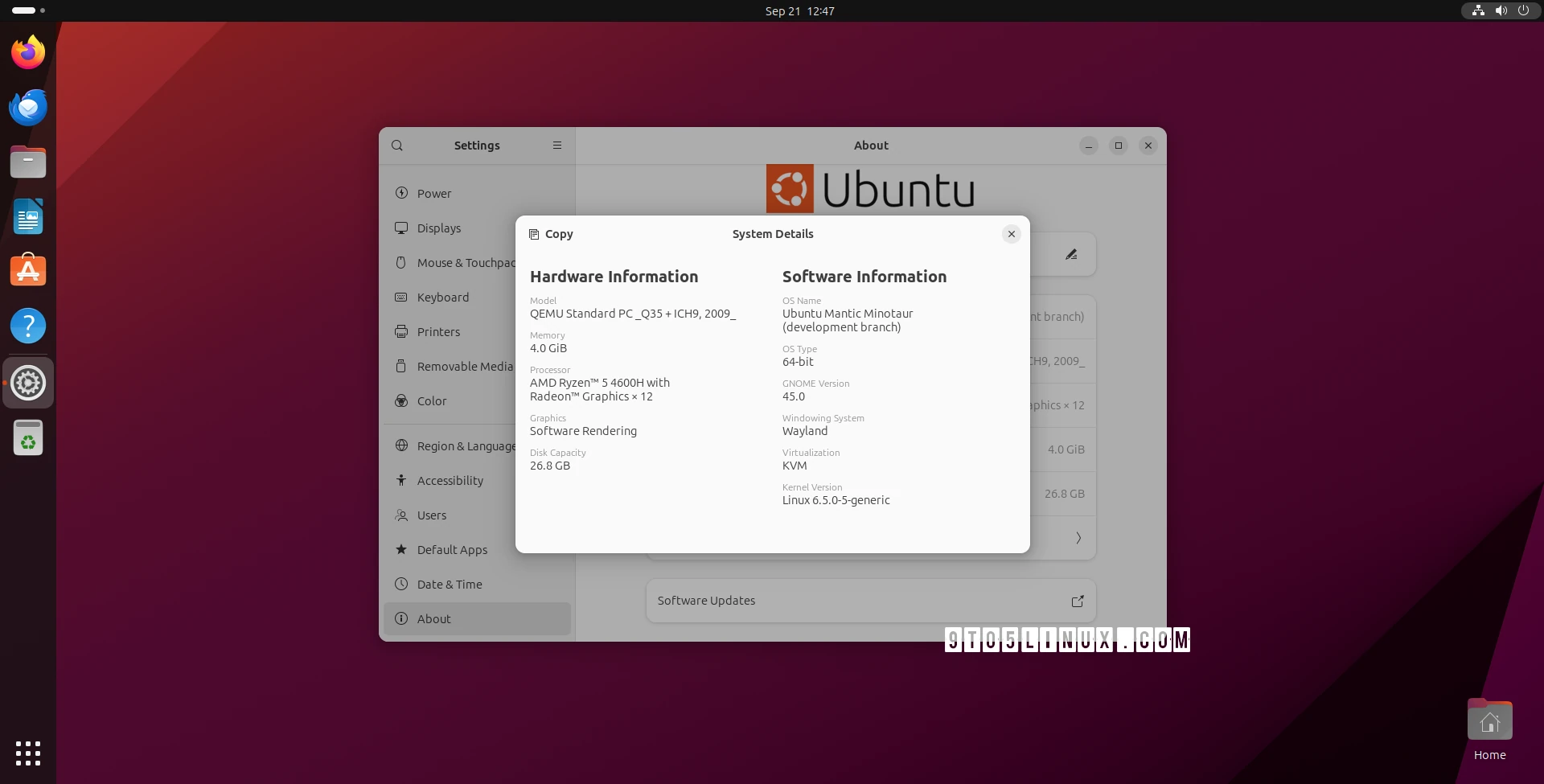Viewport: 1544px width, 784px height.
Task: Close the System Details dialog
Action: pos(1011,234)
